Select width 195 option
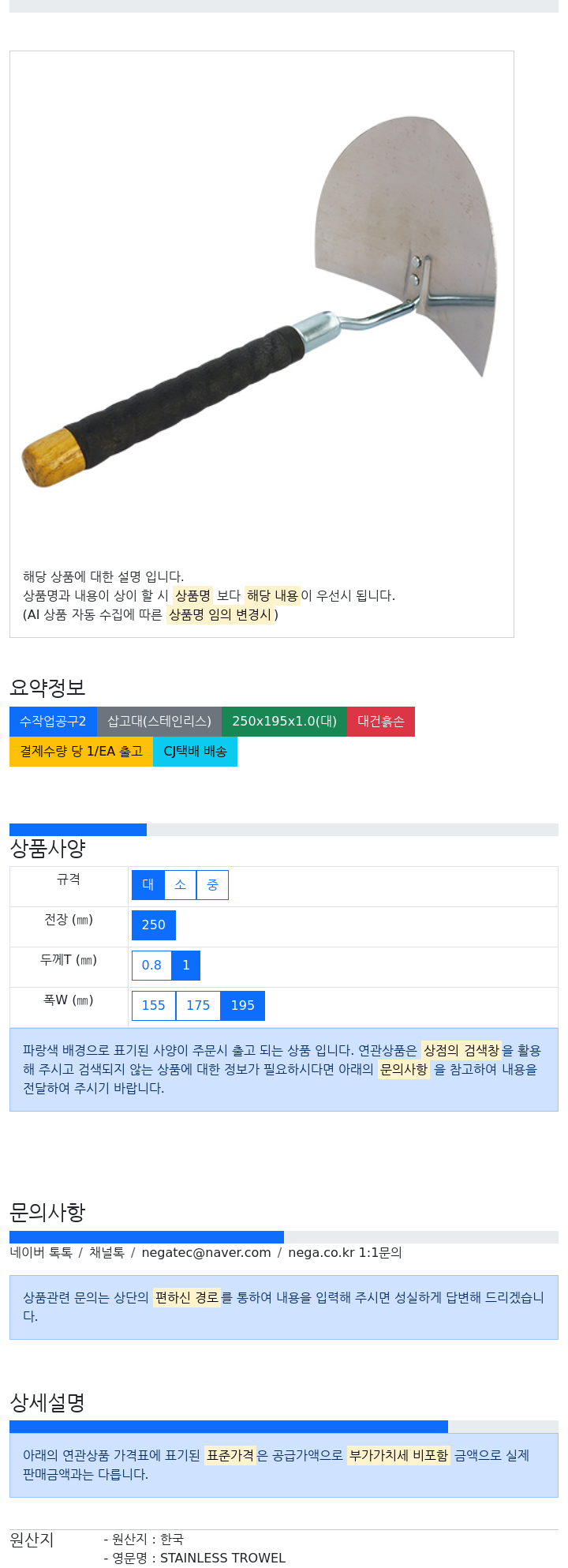Screen dimensions: 568x1568 click(x=243, y=1006)
